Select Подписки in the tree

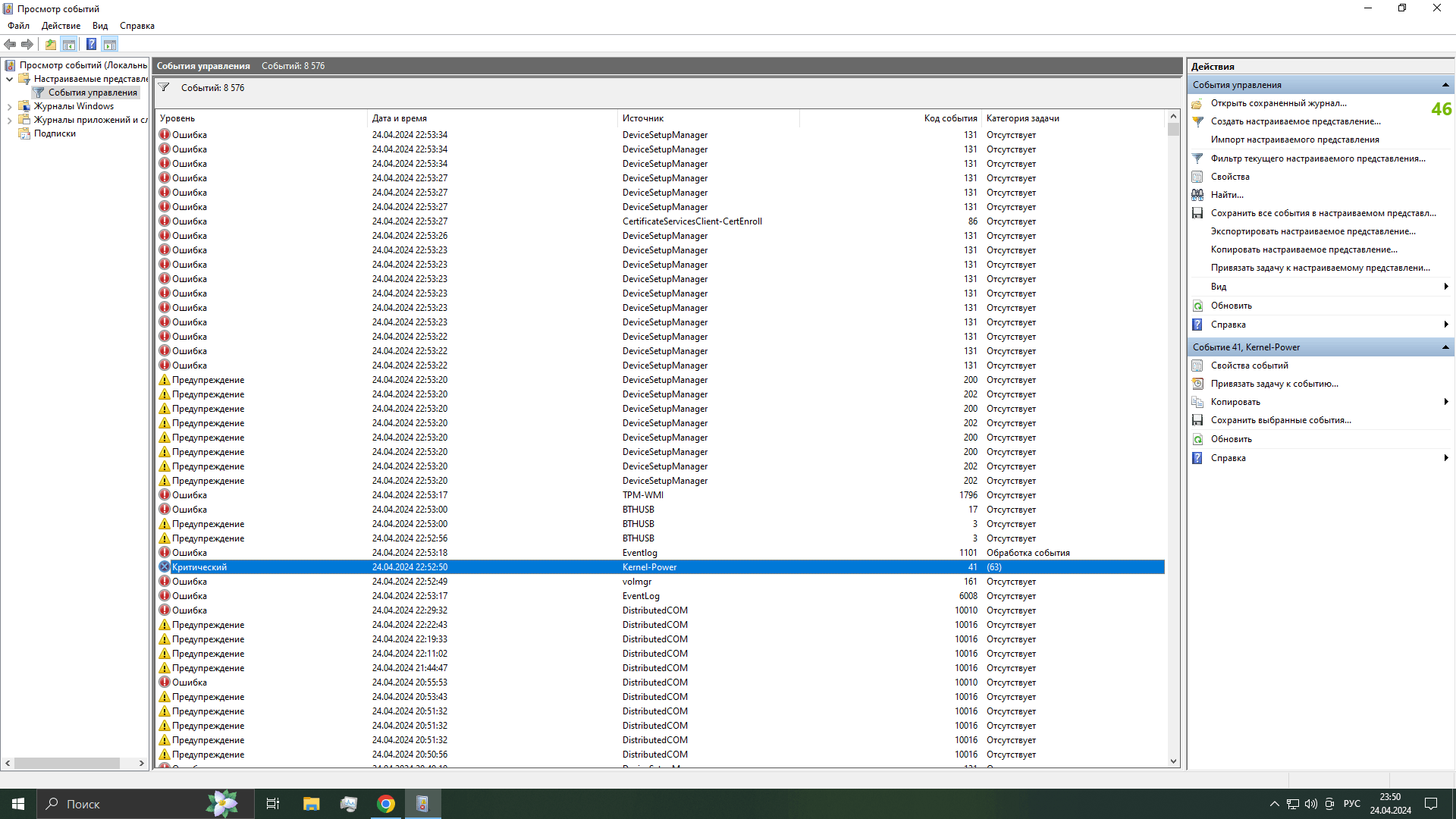(x=55, y=133)
